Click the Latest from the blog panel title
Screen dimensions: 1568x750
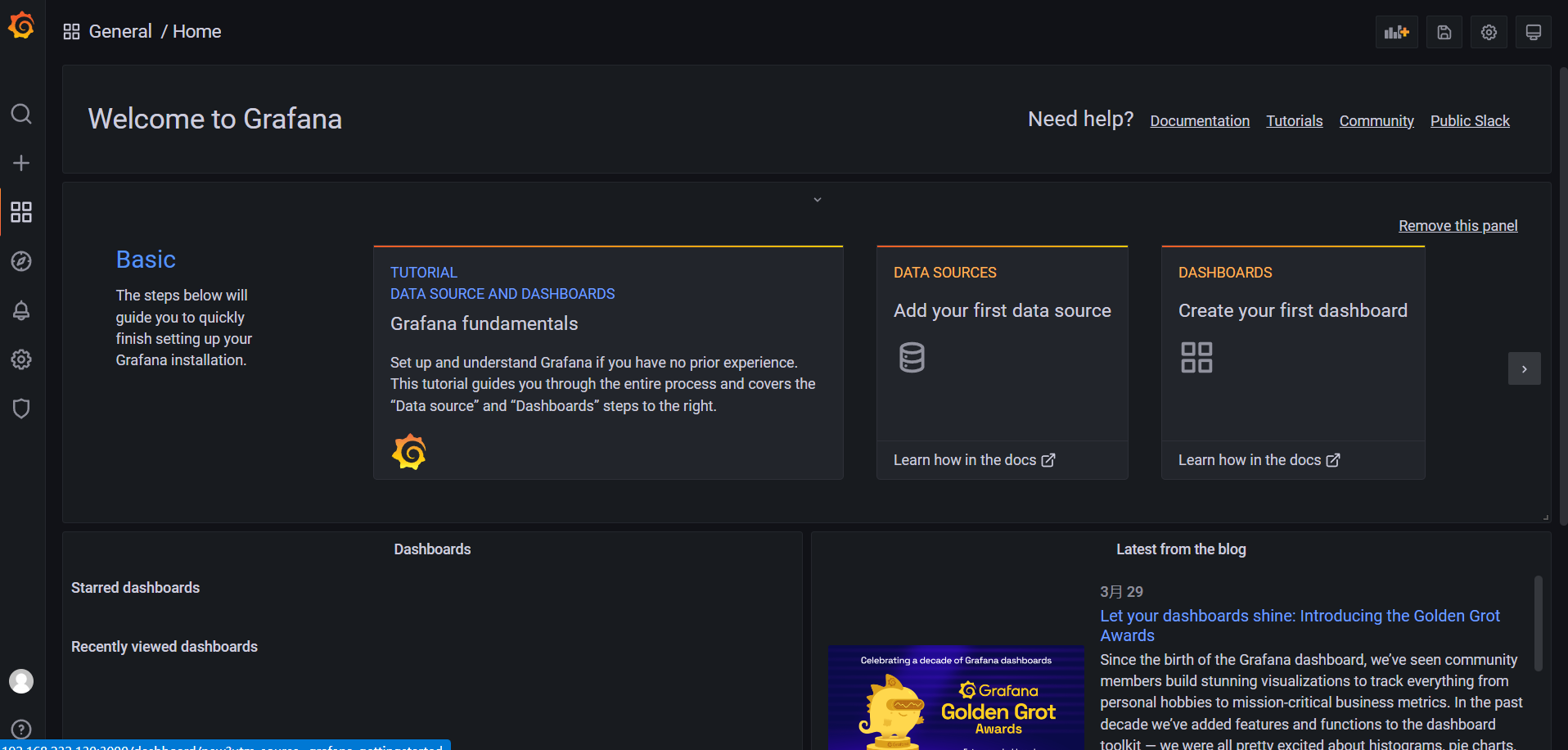coord(1181,549)
